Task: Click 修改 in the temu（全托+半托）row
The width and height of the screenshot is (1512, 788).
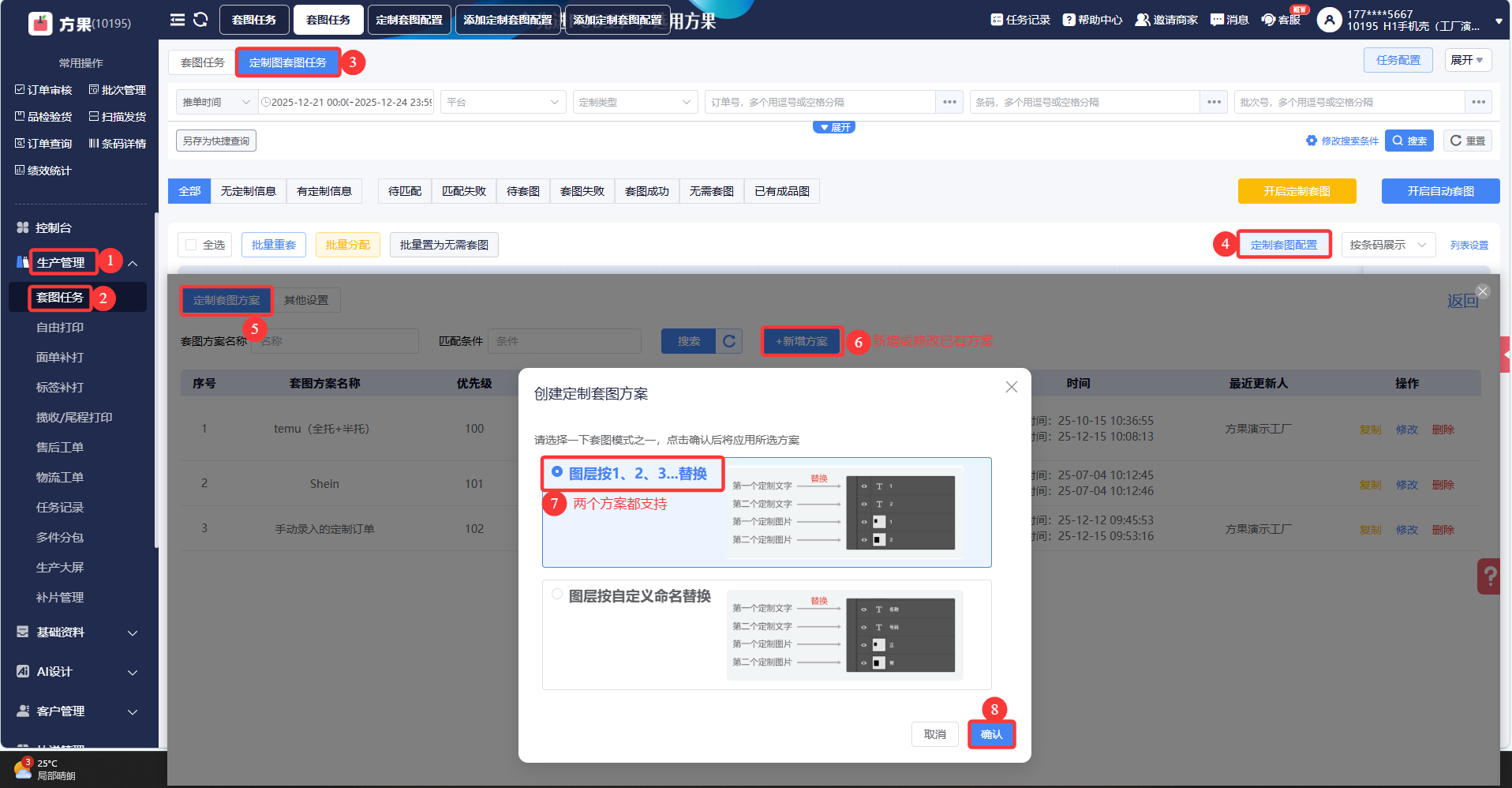Action: (x=1407, y=430)
